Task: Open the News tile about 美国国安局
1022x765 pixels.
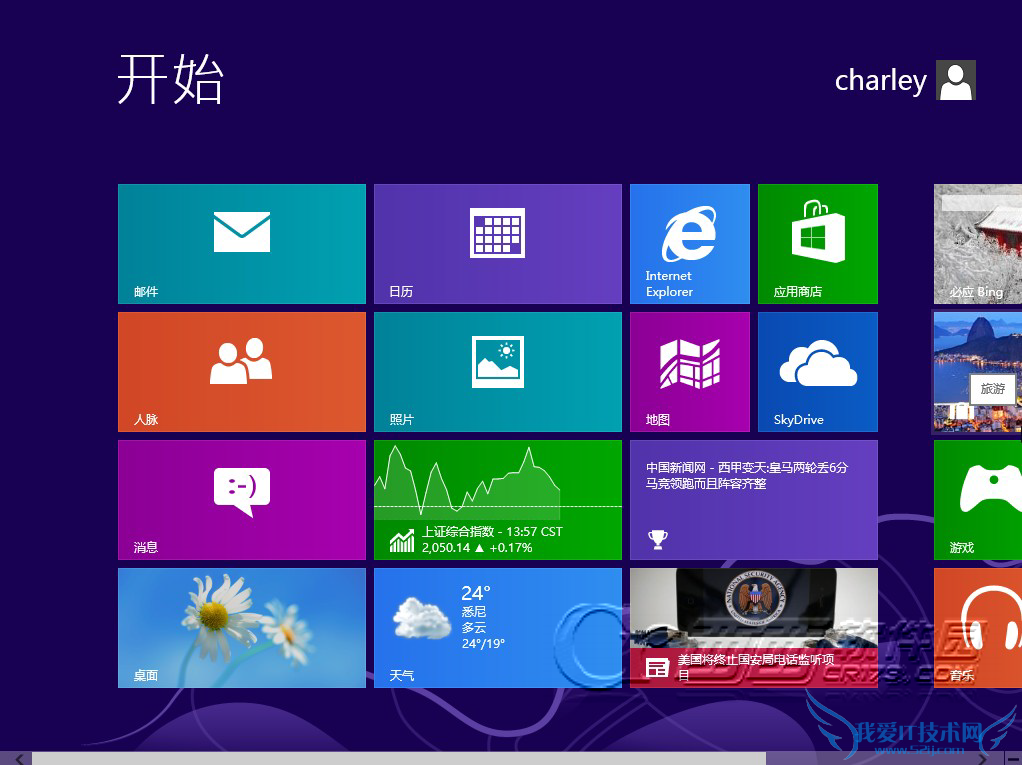Action: (754, 628)
